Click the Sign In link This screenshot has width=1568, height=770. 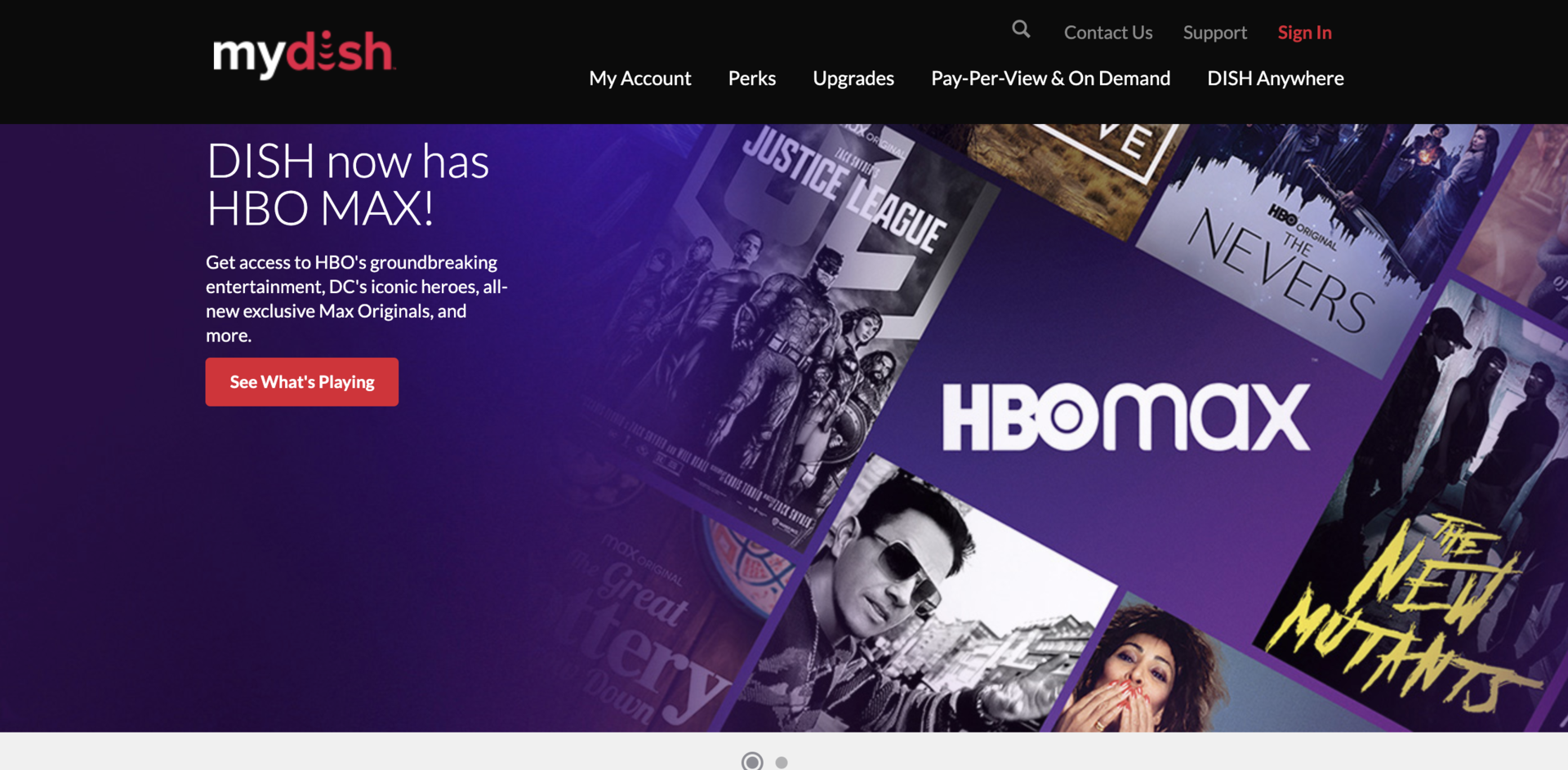coord(1304,33)
